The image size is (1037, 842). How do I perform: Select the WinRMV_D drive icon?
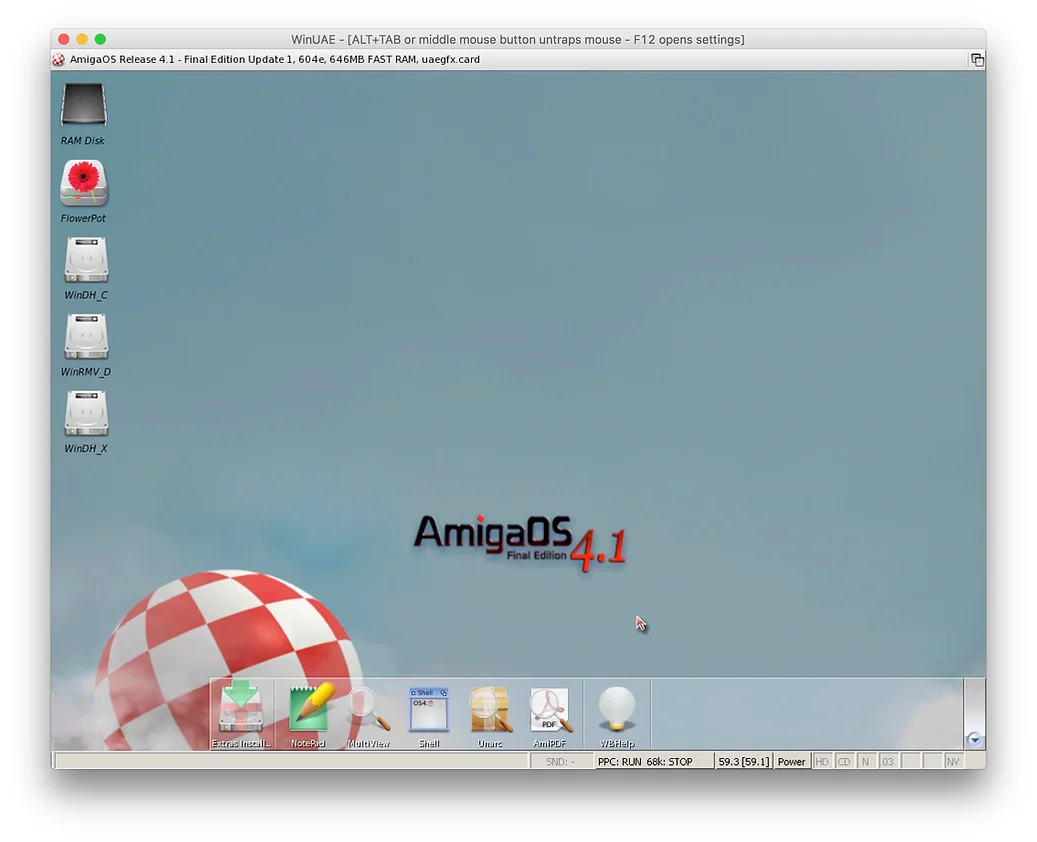(86, 338)
